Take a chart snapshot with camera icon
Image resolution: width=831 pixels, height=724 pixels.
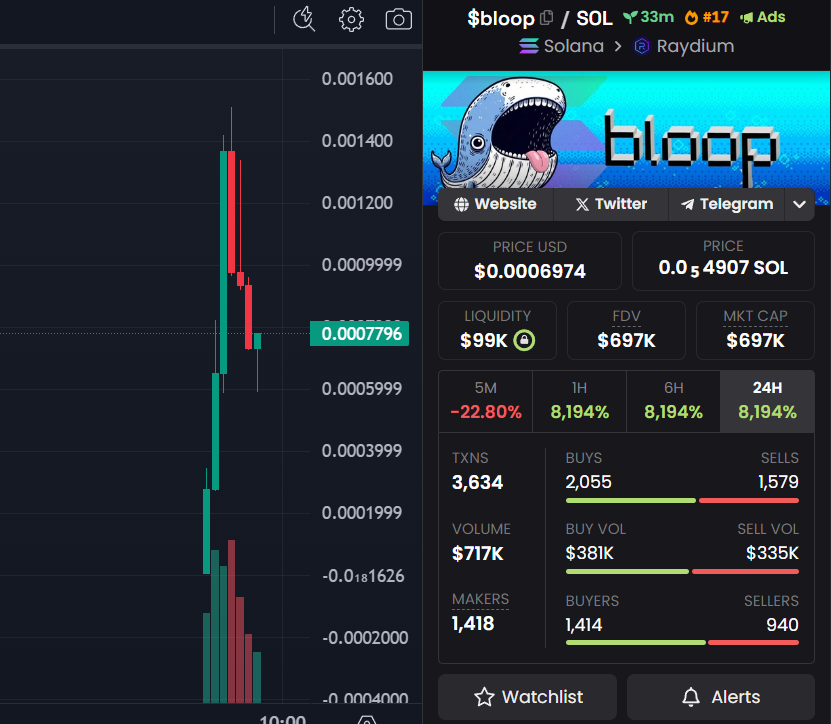click(x=399, y=20)
